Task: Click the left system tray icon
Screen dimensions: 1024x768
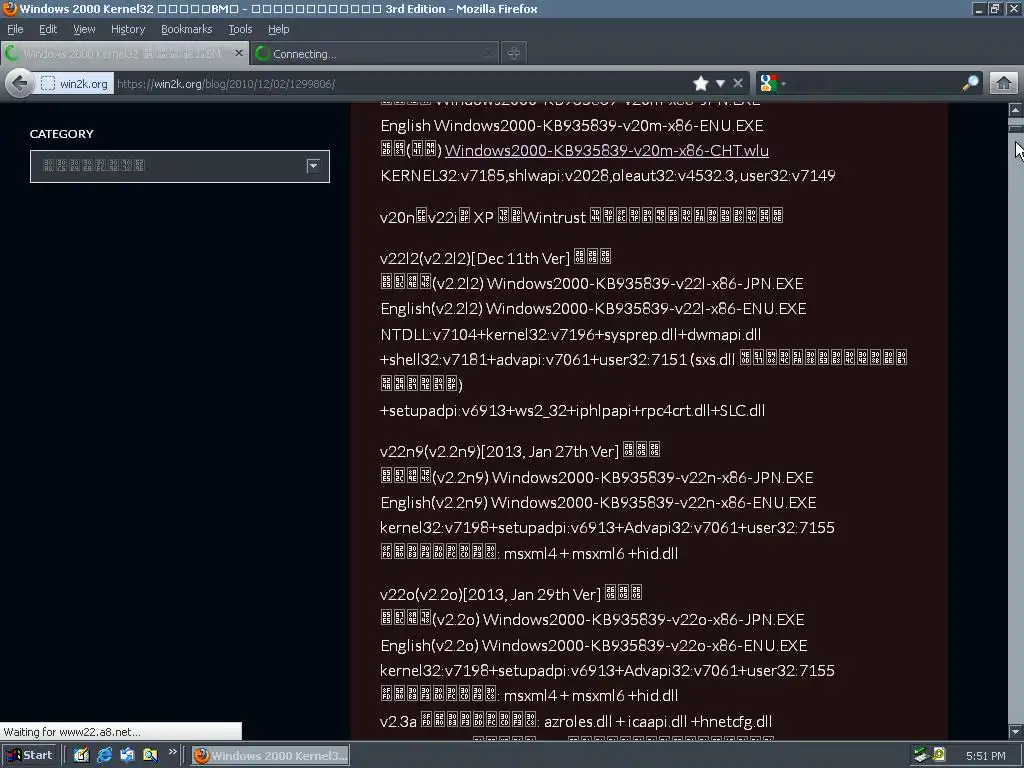Action: point(921,755)
